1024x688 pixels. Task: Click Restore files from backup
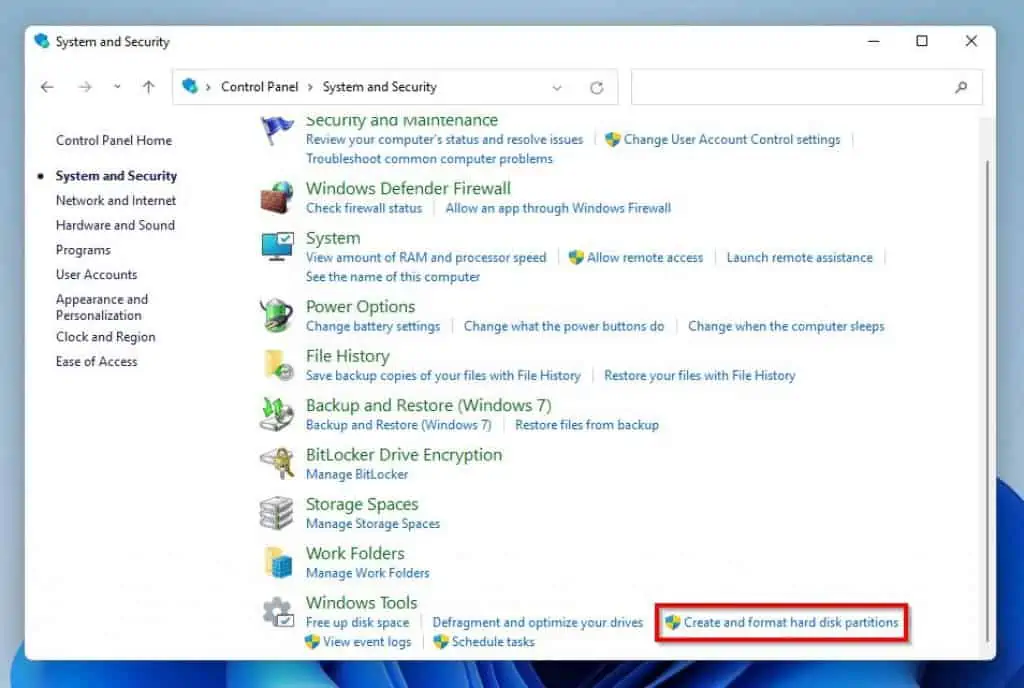pos(586,425)
